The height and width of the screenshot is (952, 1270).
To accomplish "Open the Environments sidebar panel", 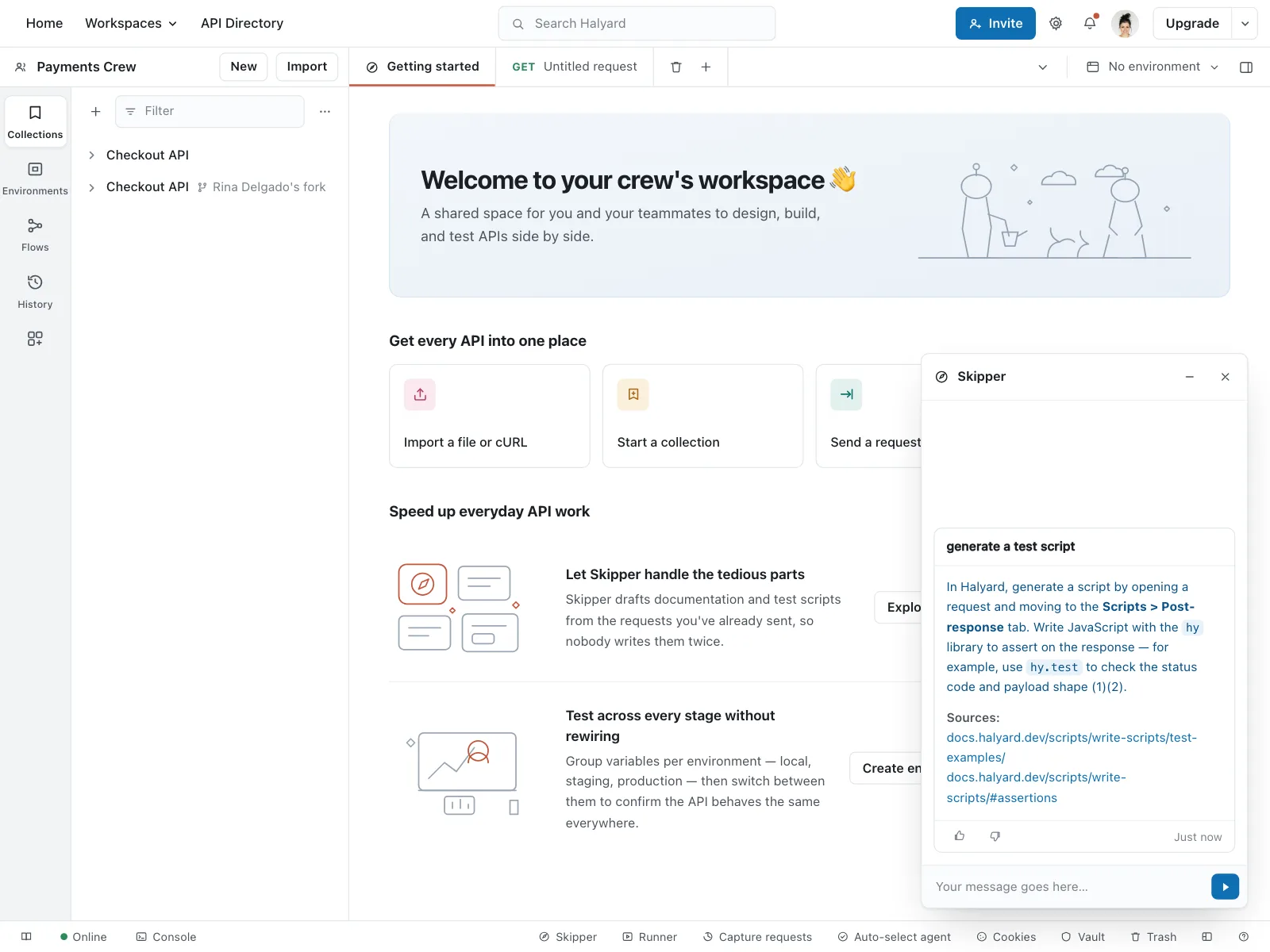I will tap(35, 178).
